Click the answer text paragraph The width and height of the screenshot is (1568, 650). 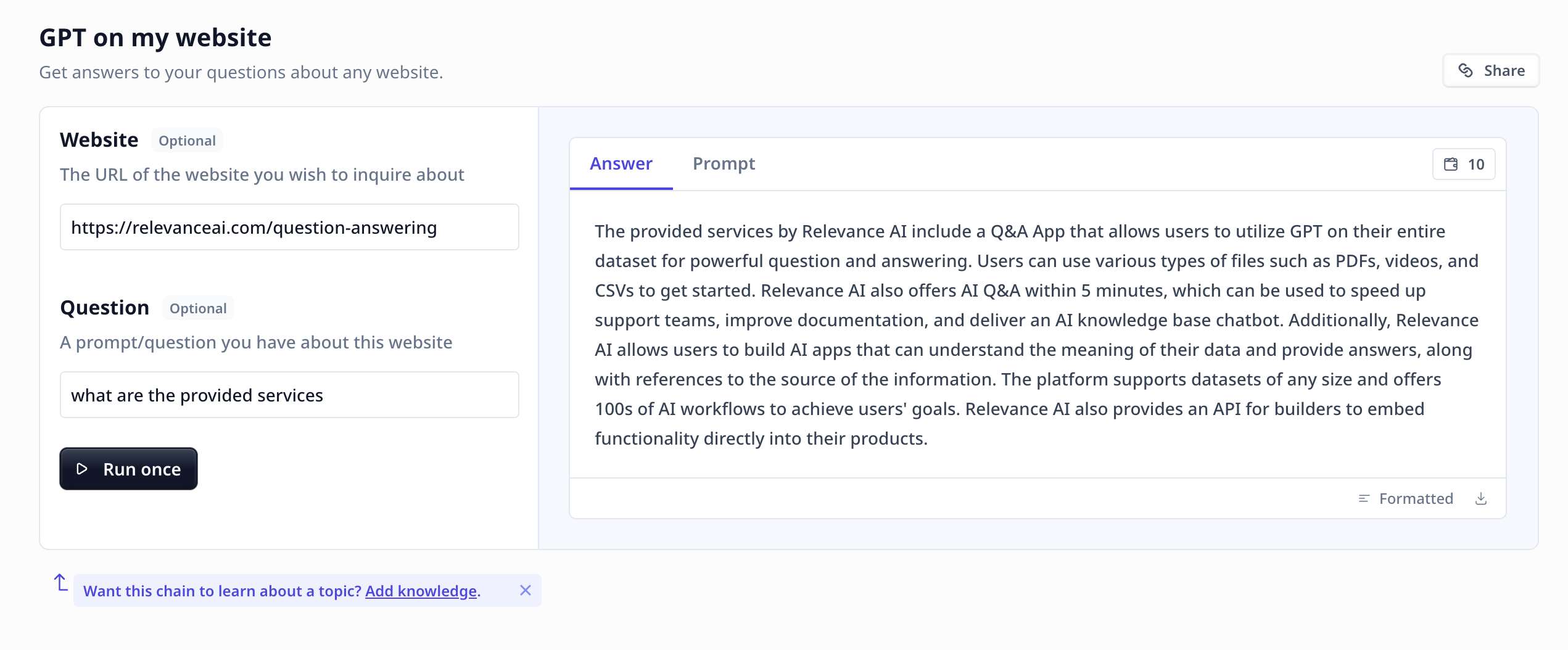pyautogui.click(x=1036, y=334)
